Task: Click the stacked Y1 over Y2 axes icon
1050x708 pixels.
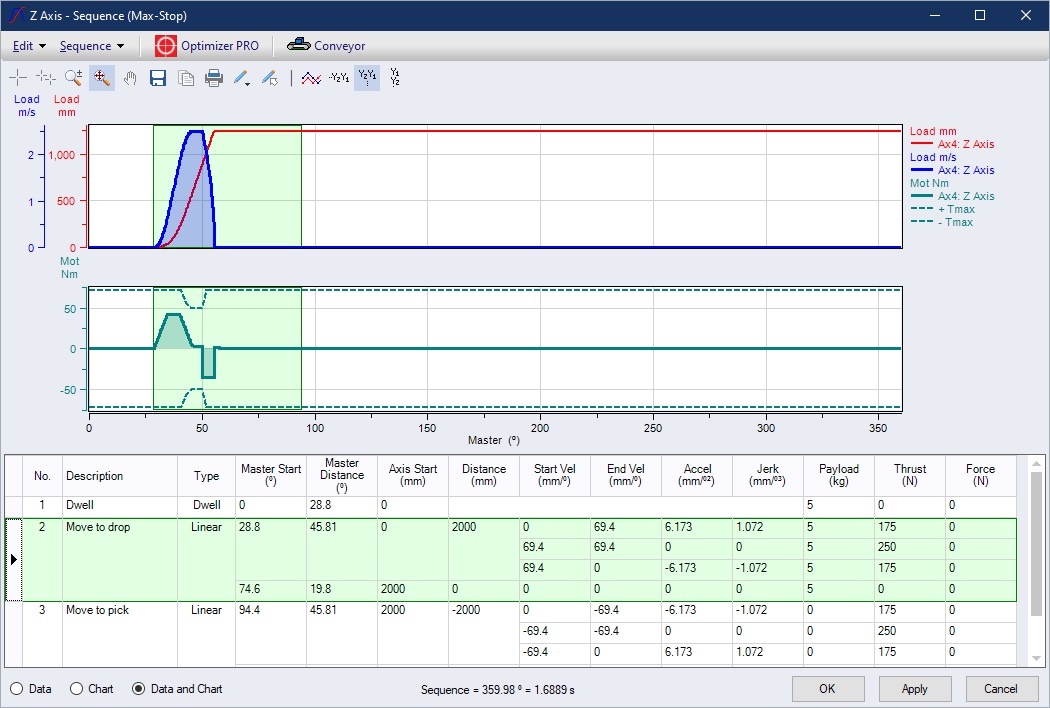Action: [x=395, y=77]
